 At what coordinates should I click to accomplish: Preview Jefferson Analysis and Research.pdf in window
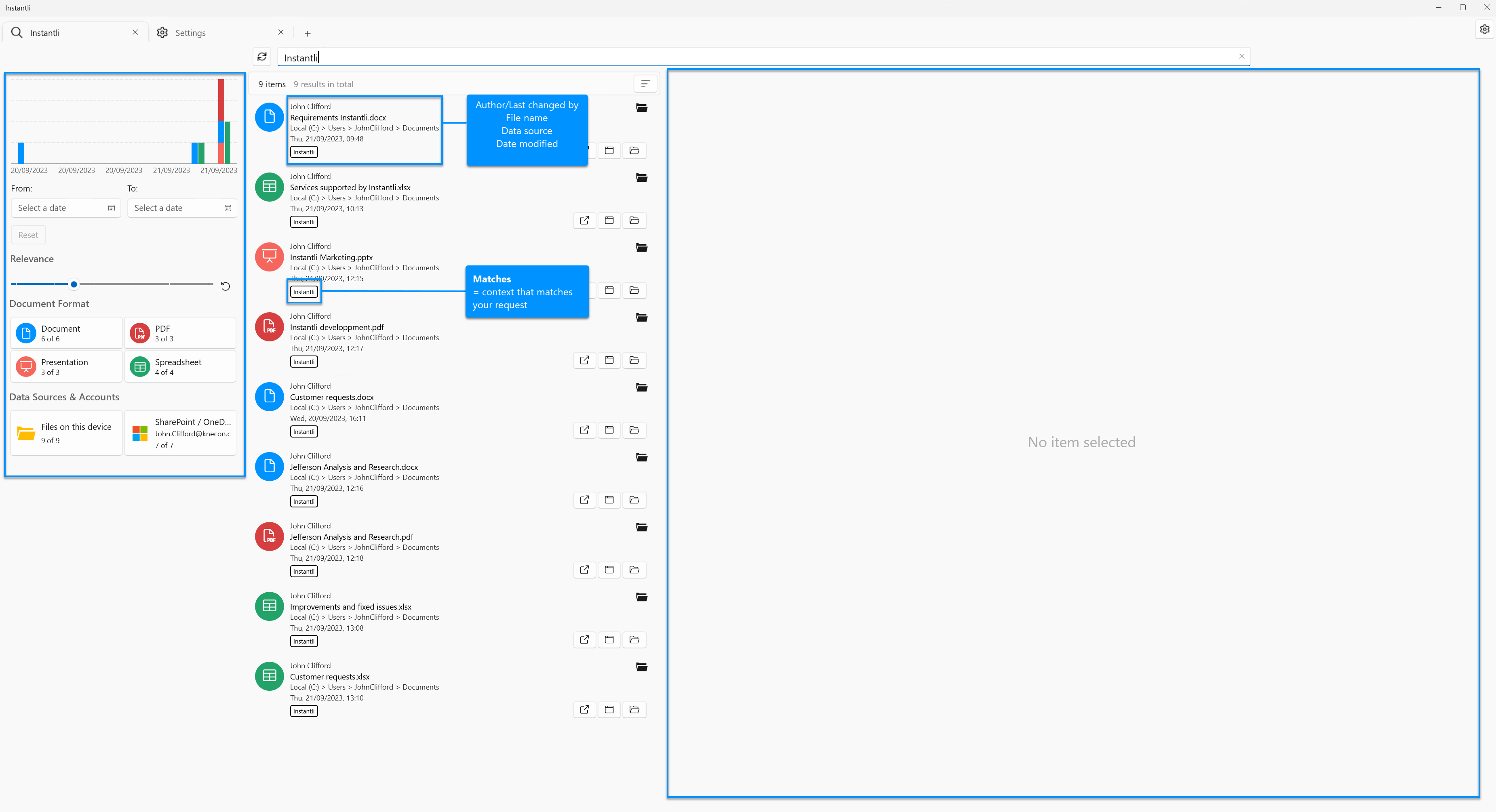609,570
